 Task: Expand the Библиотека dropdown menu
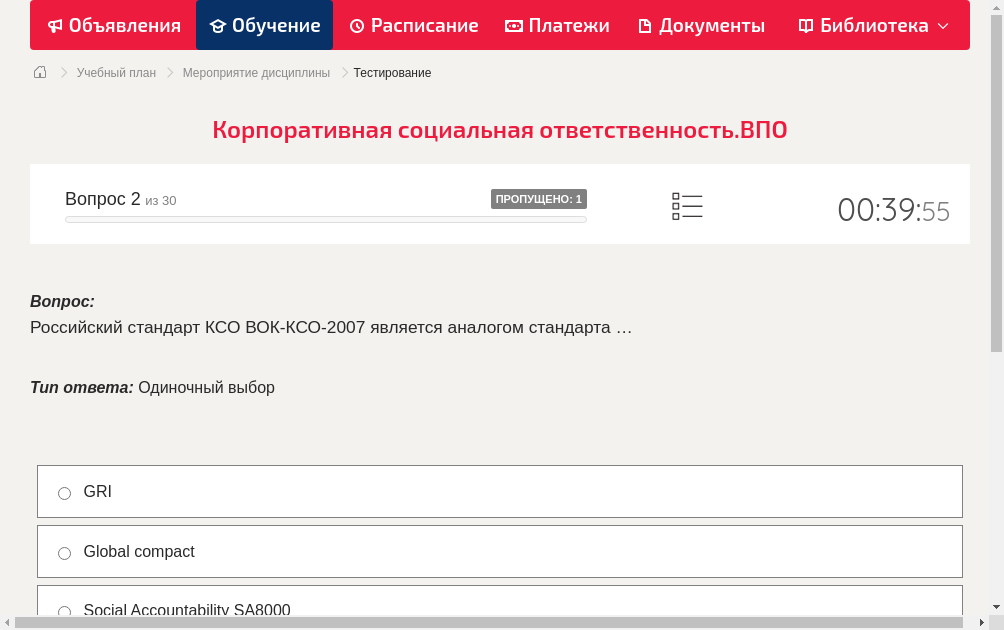(944, 25)
